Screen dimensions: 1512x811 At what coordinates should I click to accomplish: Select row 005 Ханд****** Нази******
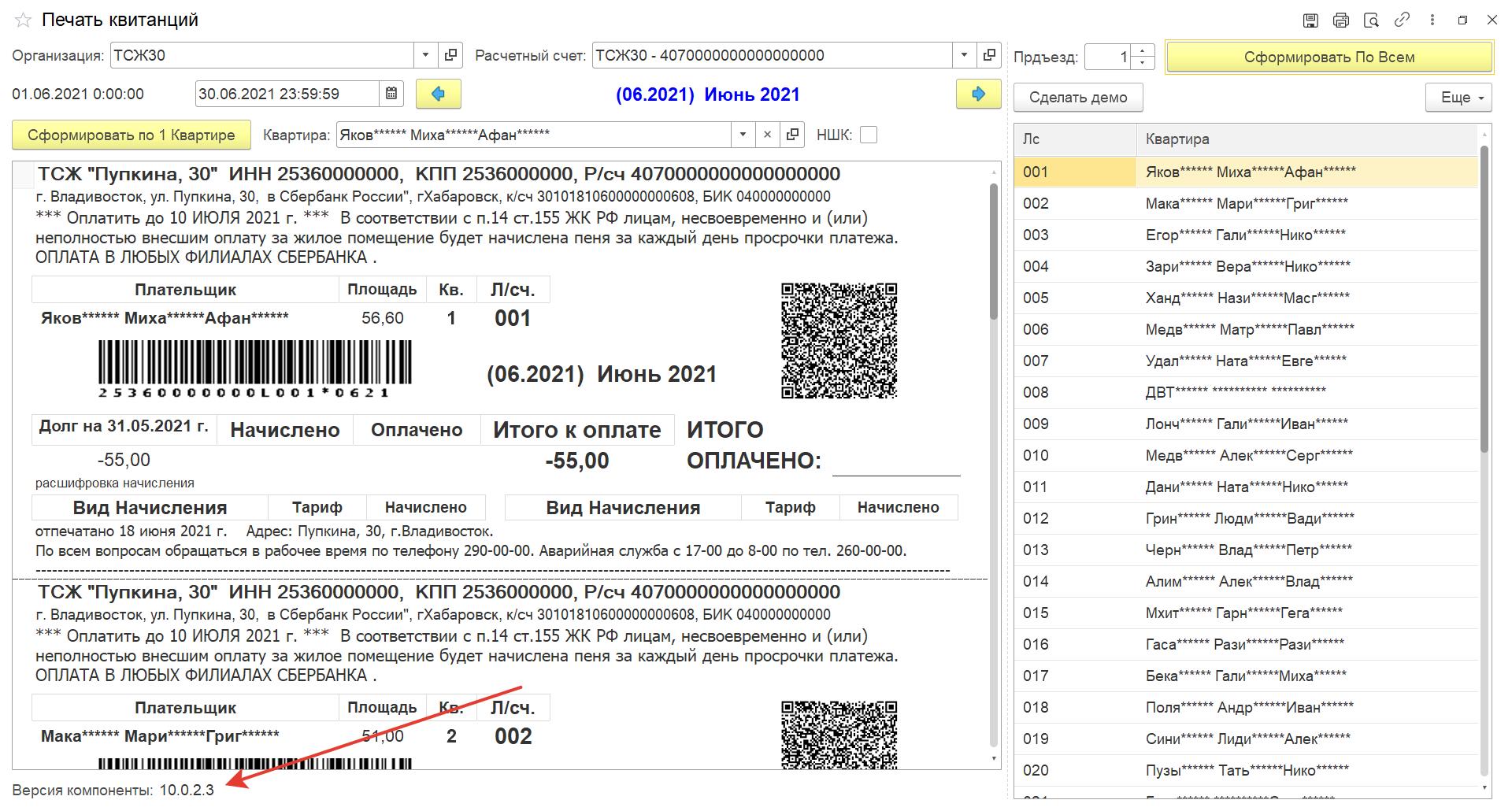tap(1246, 298)
